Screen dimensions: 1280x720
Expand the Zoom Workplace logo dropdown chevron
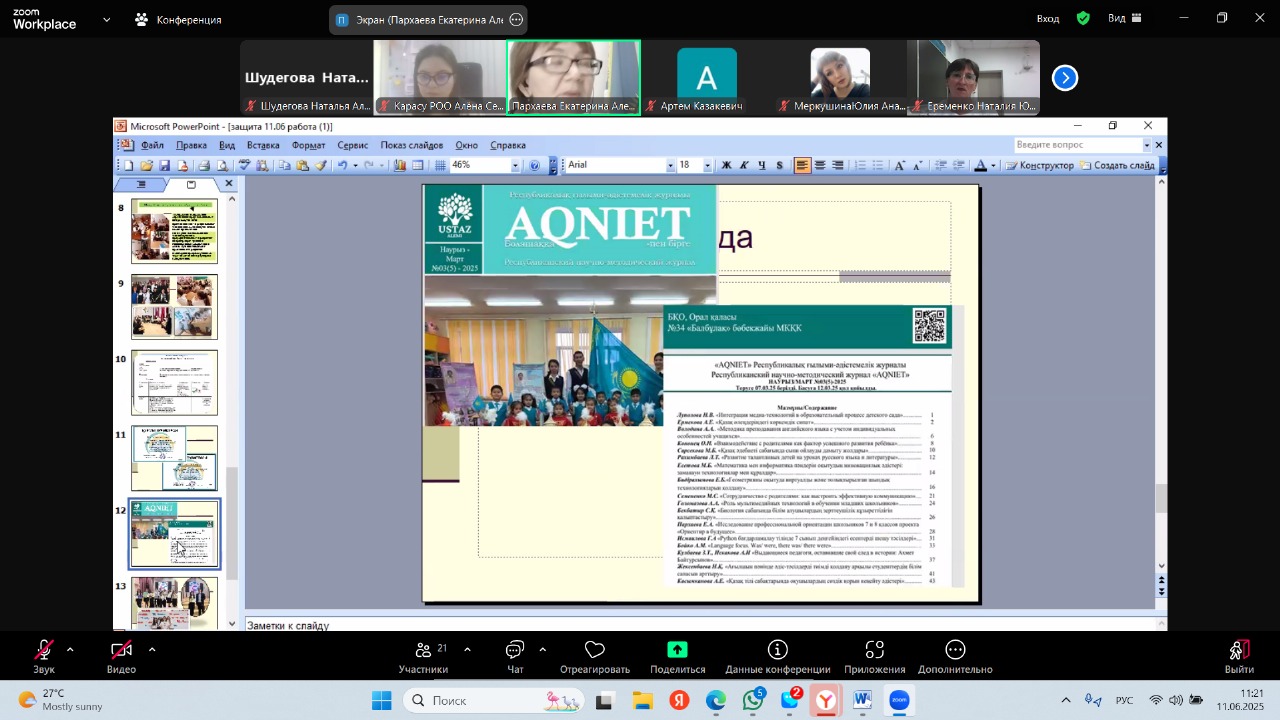pos(106,19)
